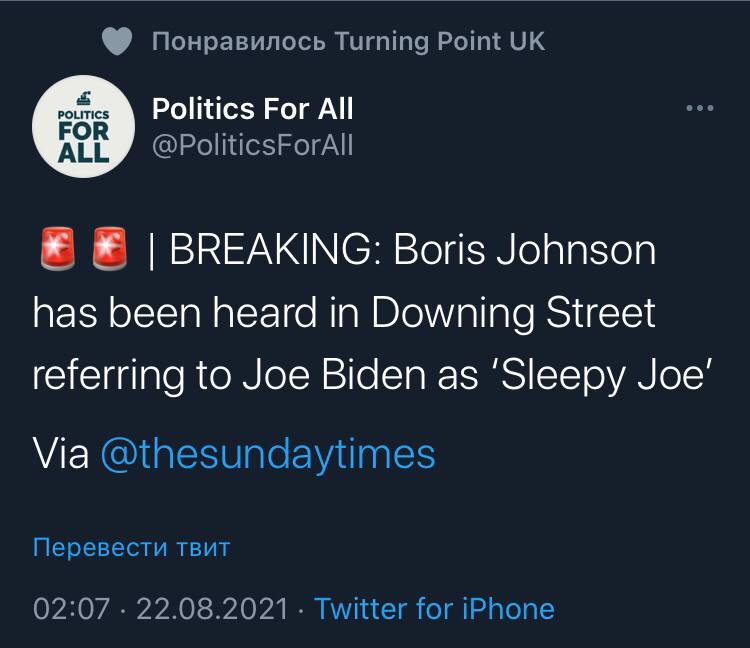This screenshot has height=648, width=750.
Task: Click the 02:07 timestamp
Action: (69, 607)
